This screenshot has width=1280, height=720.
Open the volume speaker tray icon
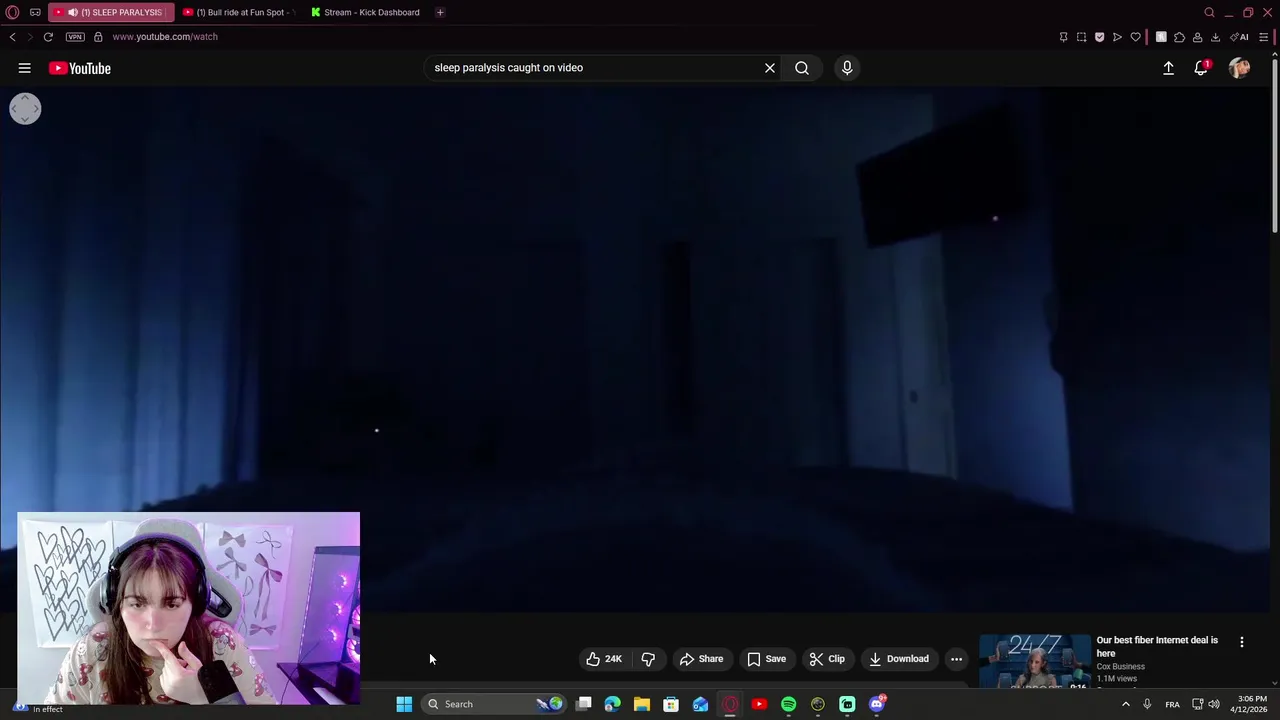tap(1214, 704)
